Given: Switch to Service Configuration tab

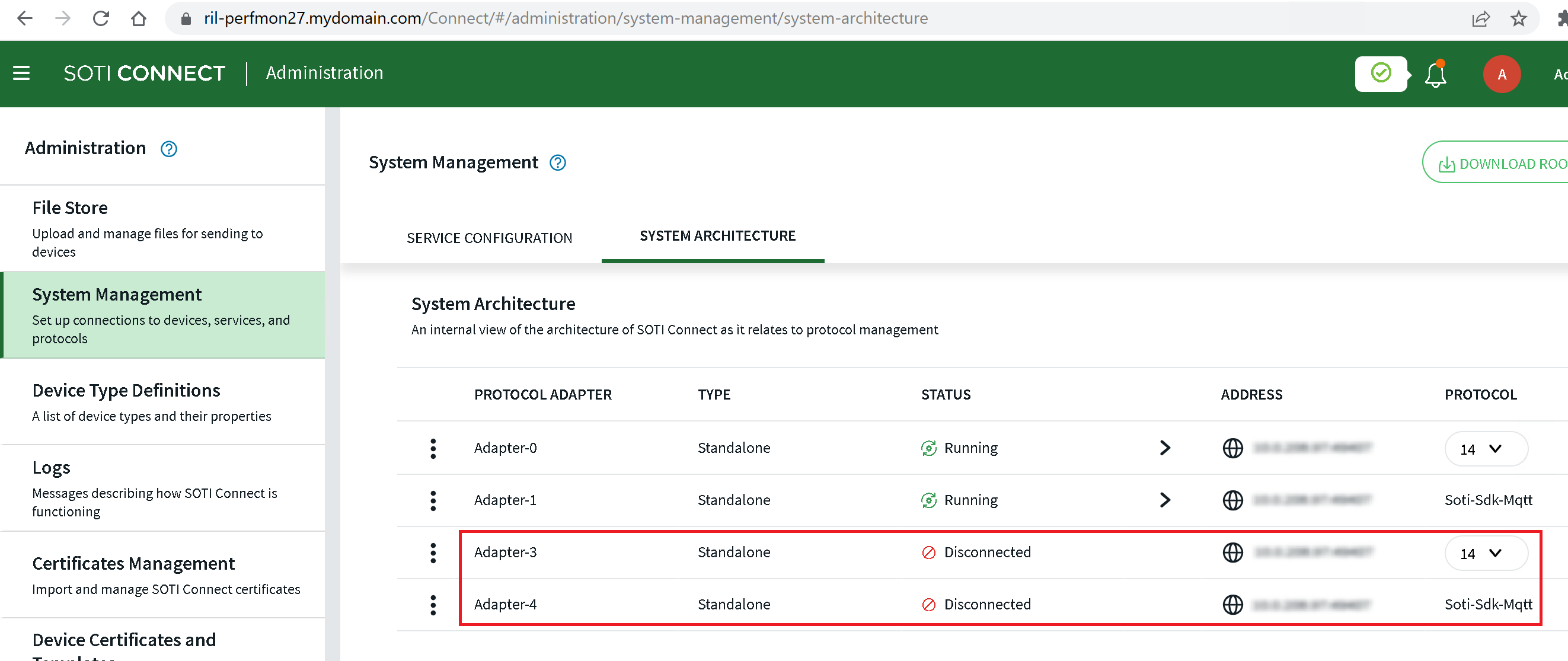Looking at the screenshot, I should pyautogui.click(x=490, y=238).
